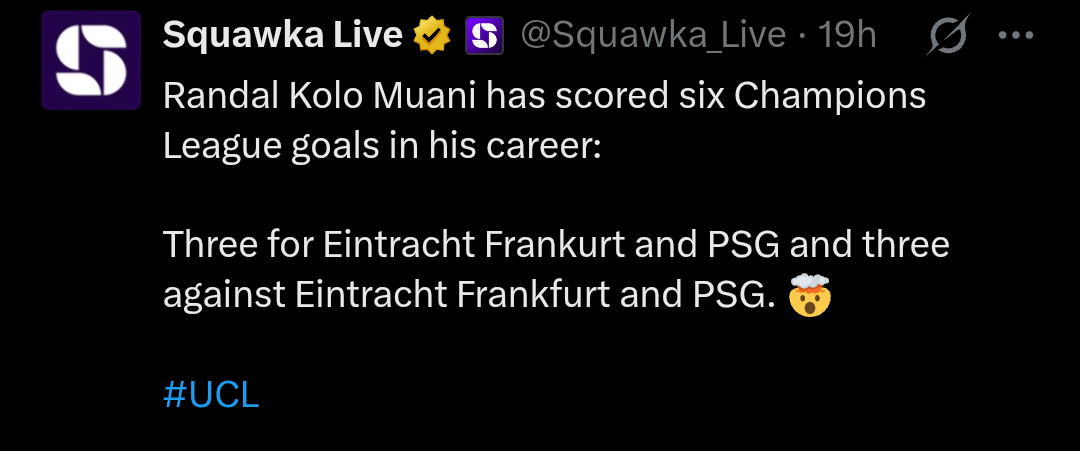
Task: Click the dot separator before 19h
Action: coord(803,37)
